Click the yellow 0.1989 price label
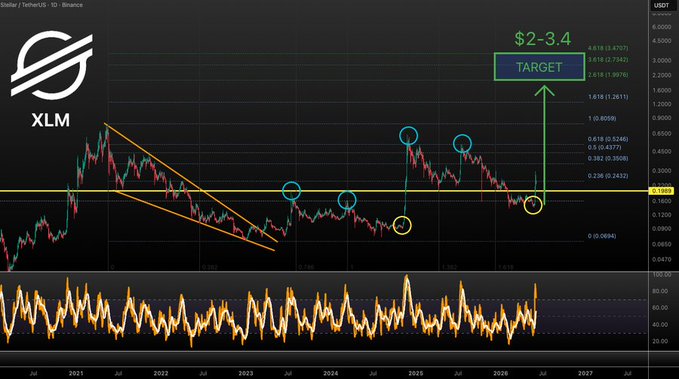Image resolution: width=679 pixels, height=379 pixels. click(x=661, y=191)
